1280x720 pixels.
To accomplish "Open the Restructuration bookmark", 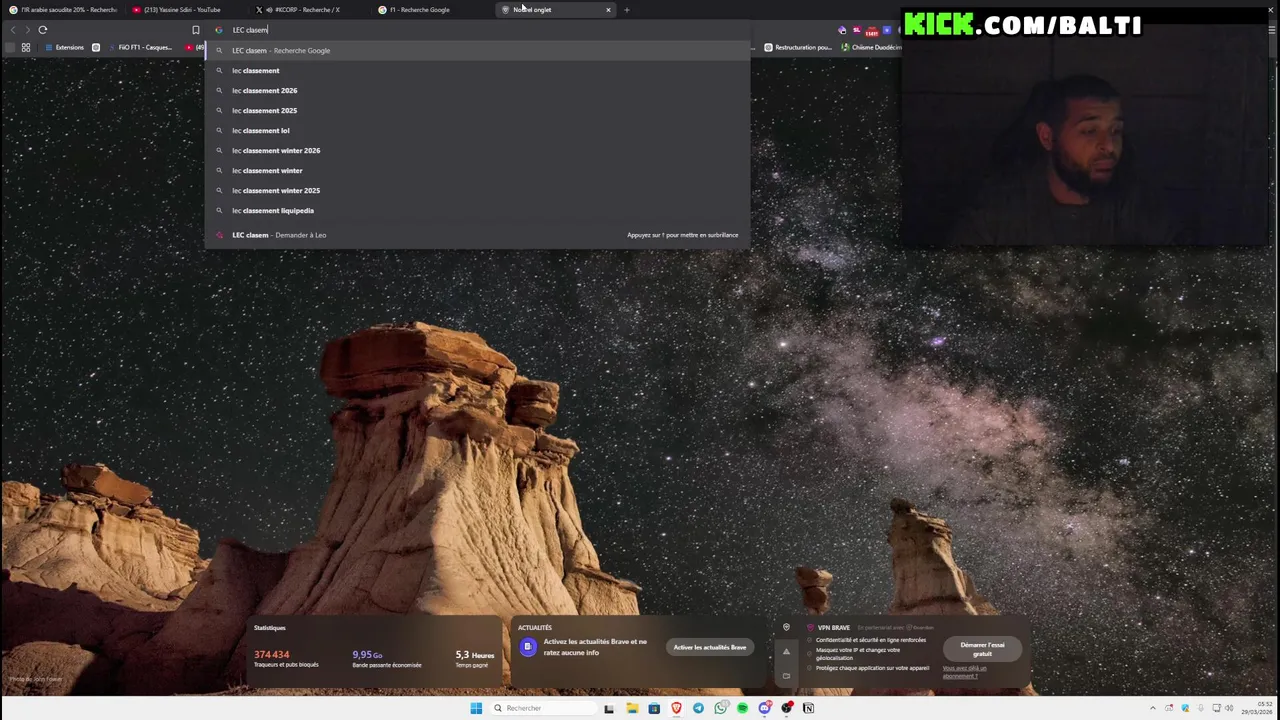I will point(798,47).
